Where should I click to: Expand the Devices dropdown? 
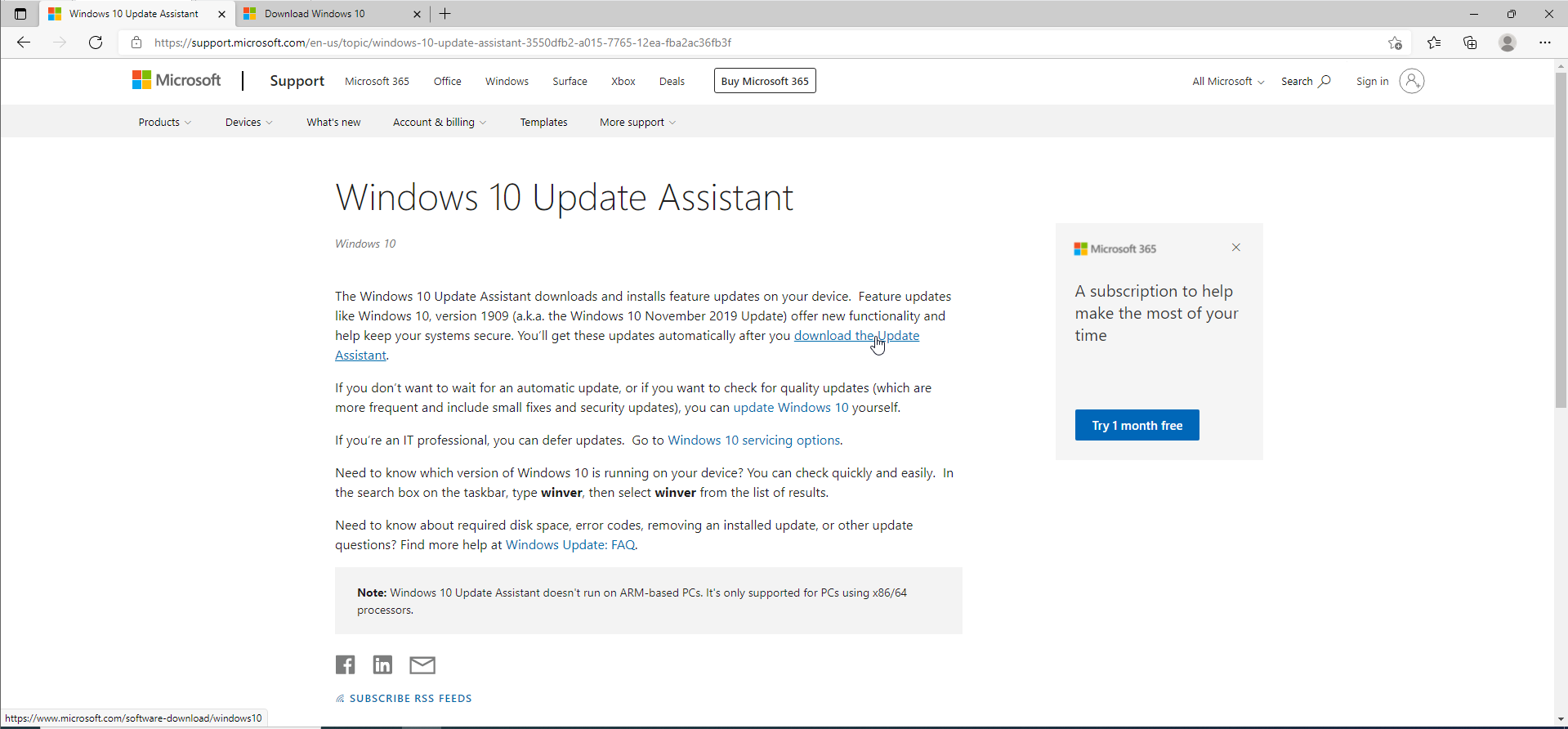[248, 122]
